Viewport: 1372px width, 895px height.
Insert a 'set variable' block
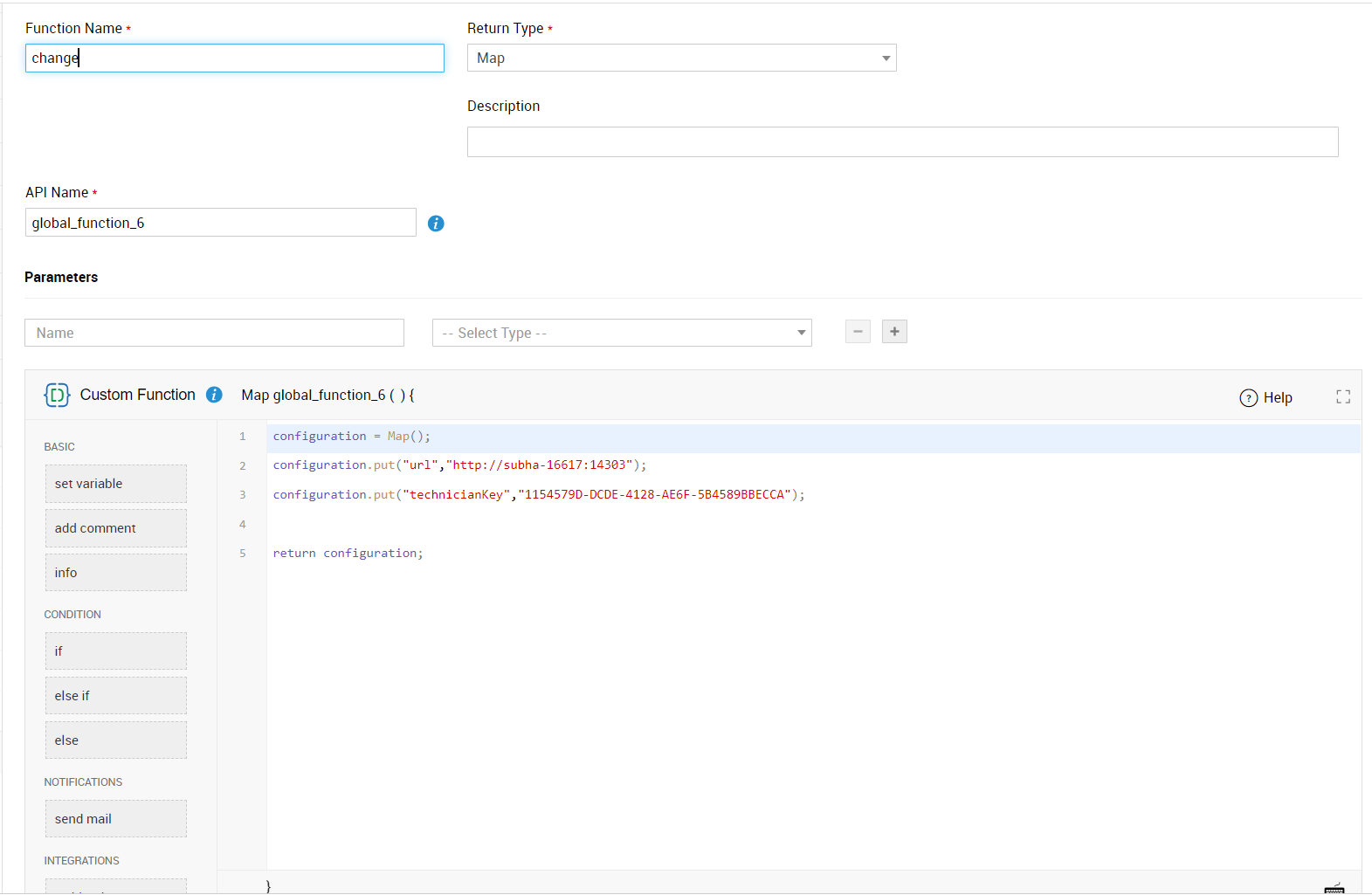point(116,484)
